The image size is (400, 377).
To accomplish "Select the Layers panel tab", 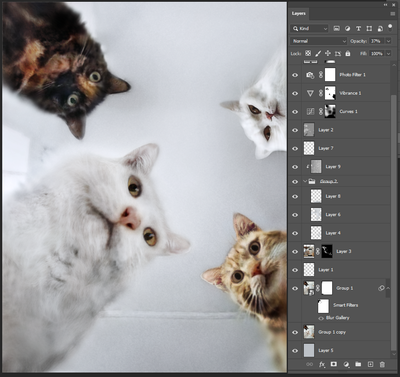I will click(299, 14).
